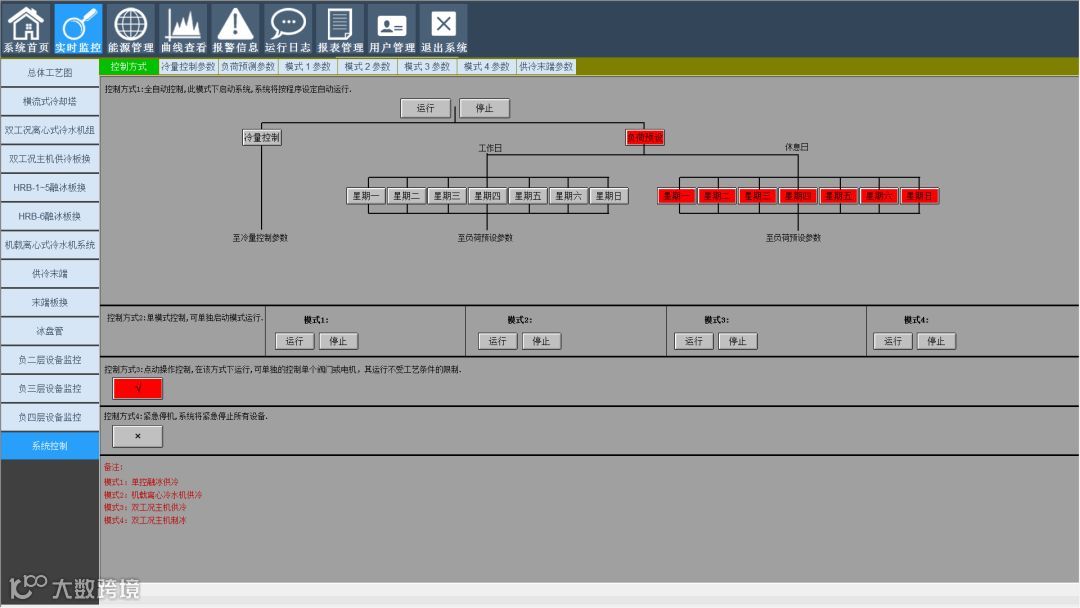Switch to 控制方式 tab
Image resolution: width=1080 pixels, height=608 pixels.
pos(129,67)
